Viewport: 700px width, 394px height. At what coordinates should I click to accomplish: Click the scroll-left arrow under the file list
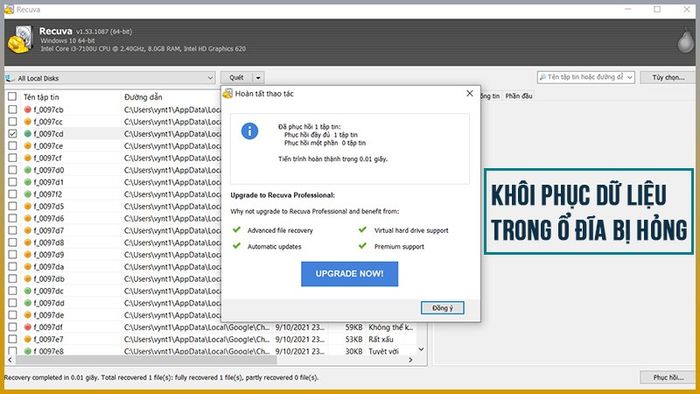[10, 360]
